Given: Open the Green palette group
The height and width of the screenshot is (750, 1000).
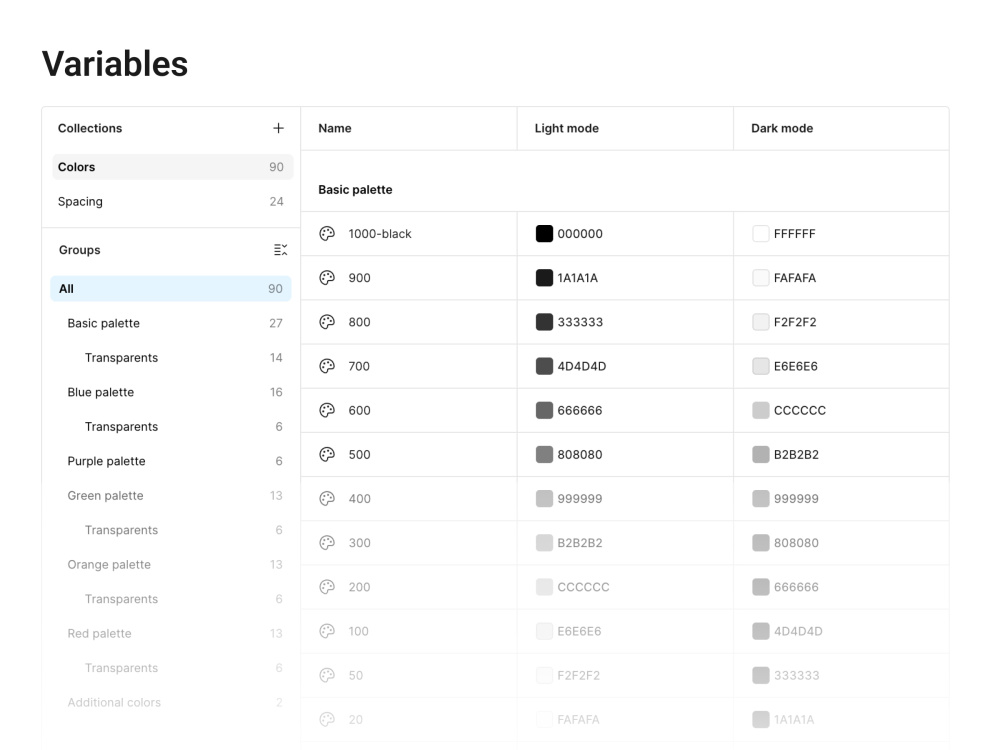Looking at the screenshot, I should coord(171,496).
